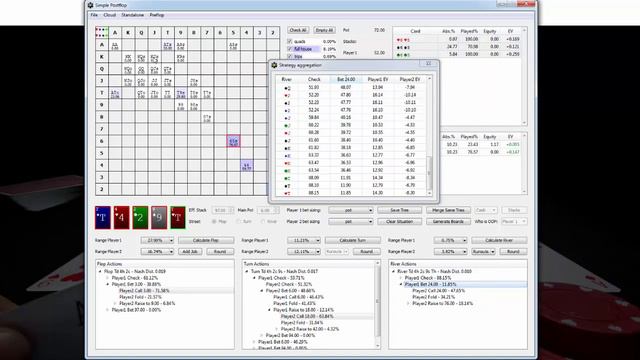
Task: Sort by Bet 24.00 column header
Action: pos(346,79)
